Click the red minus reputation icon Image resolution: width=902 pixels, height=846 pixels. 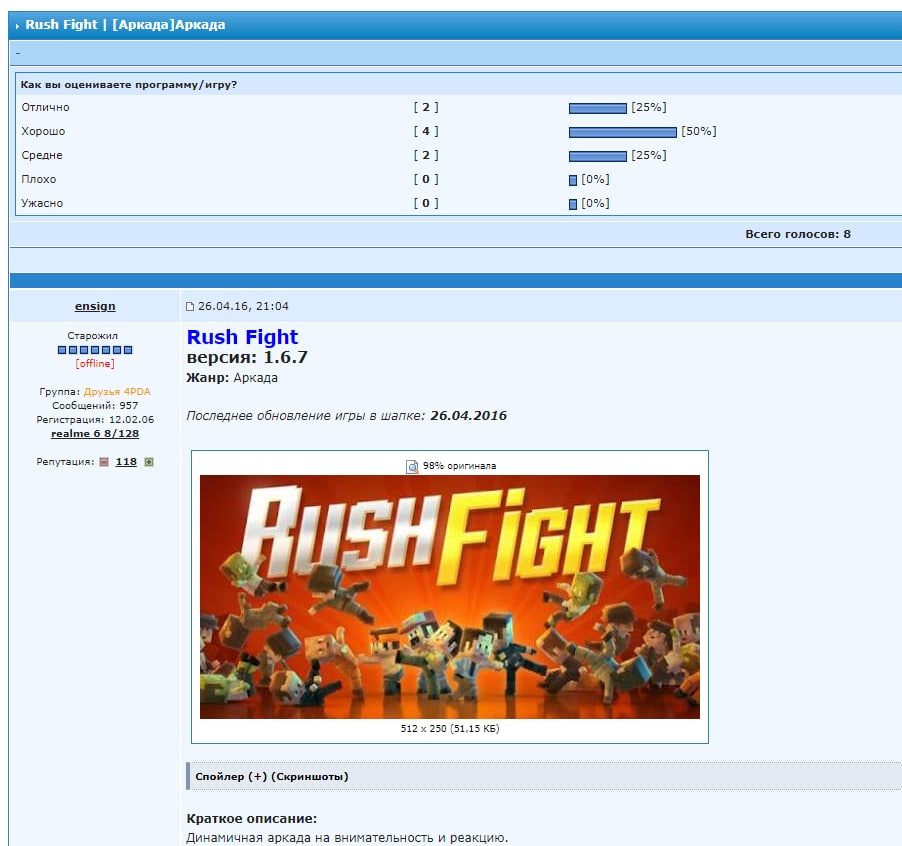(104, 462)
